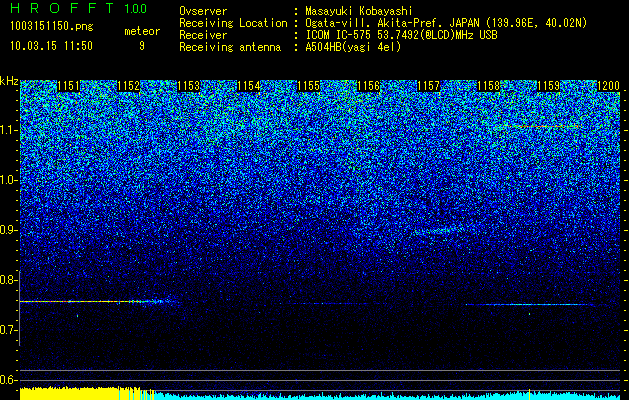The width and height of the screenshot is (629, 400).
Task: Click the gray vertical bar at left axis
Action: click(20, 308)
